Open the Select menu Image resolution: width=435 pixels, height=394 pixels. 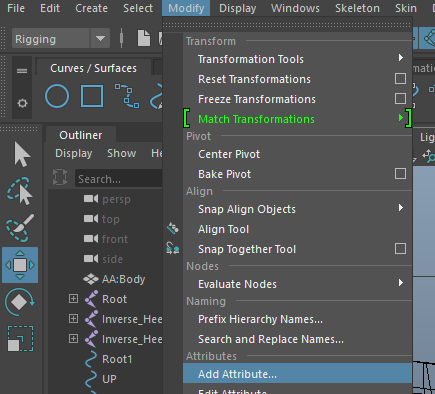[138, 8]
